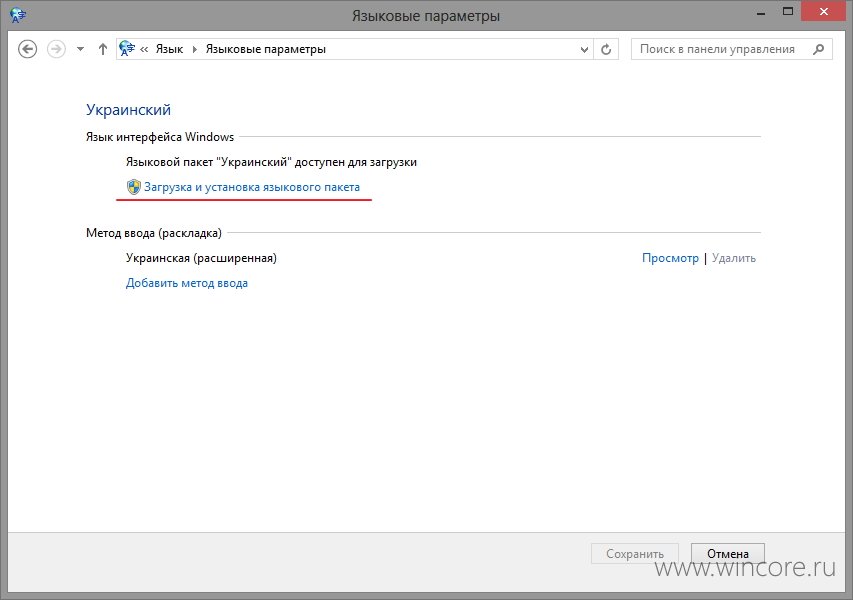Screen dimensions: 853x600
Task: Go back with the Back arrow button
Action: click(28, 49)
